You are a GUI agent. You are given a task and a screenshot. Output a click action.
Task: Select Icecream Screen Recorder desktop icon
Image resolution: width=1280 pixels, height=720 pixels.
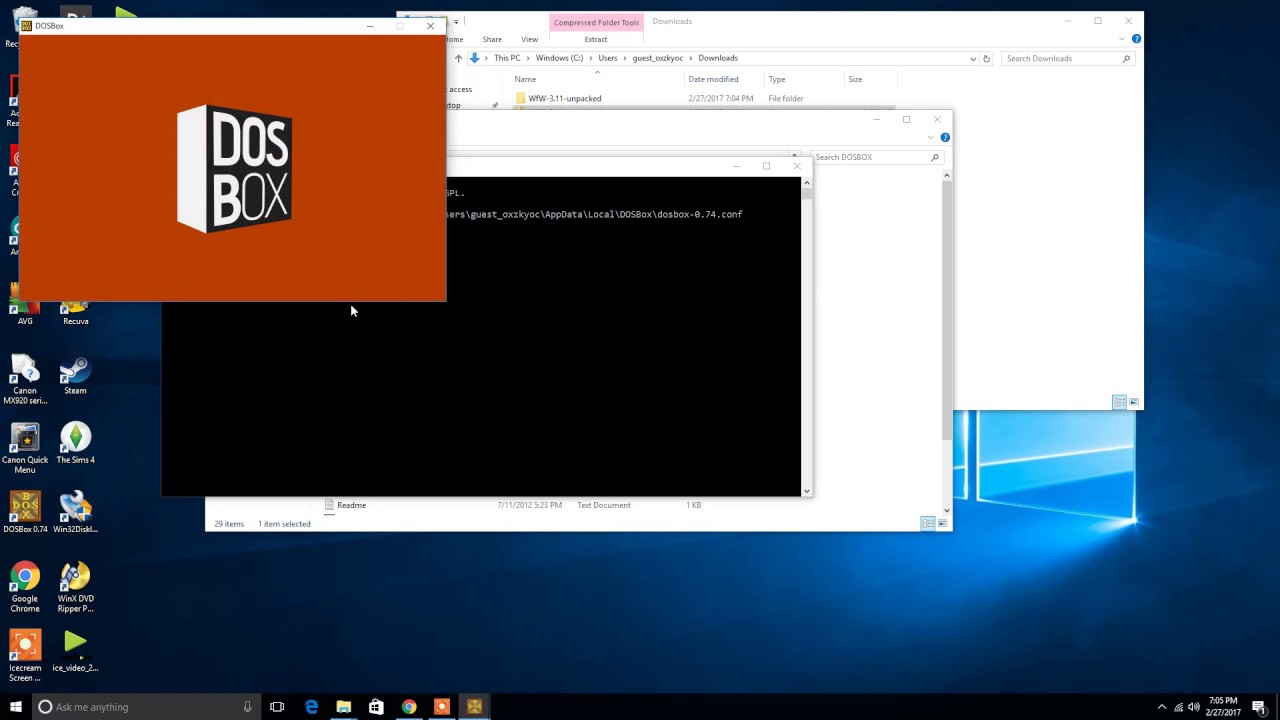click(25, 656)
